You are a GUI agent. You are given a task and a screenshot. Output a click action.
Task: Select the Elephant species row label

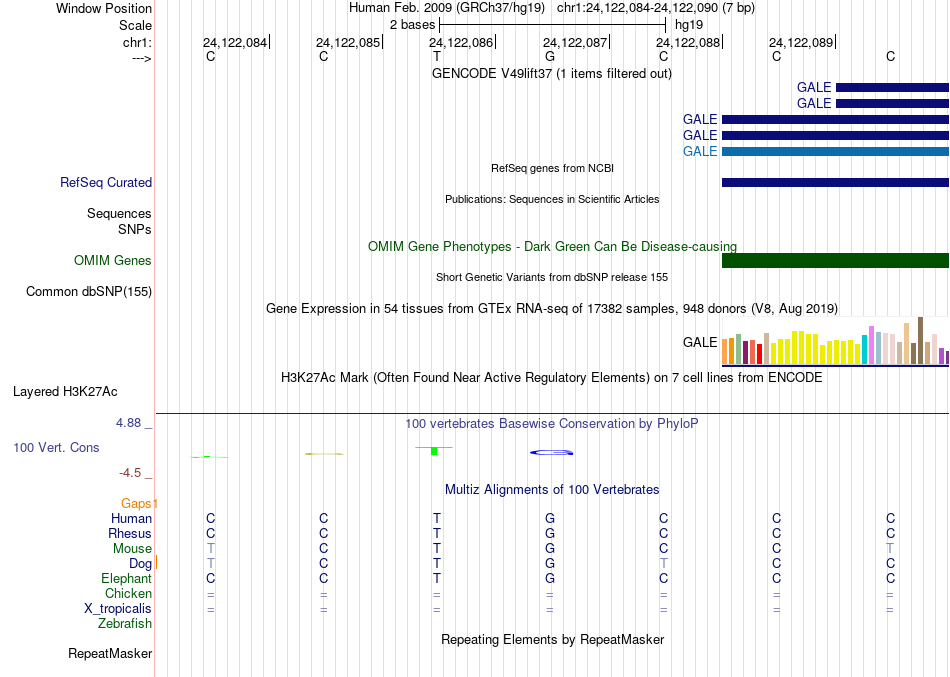pyautogui.click(x=127, y=578)
